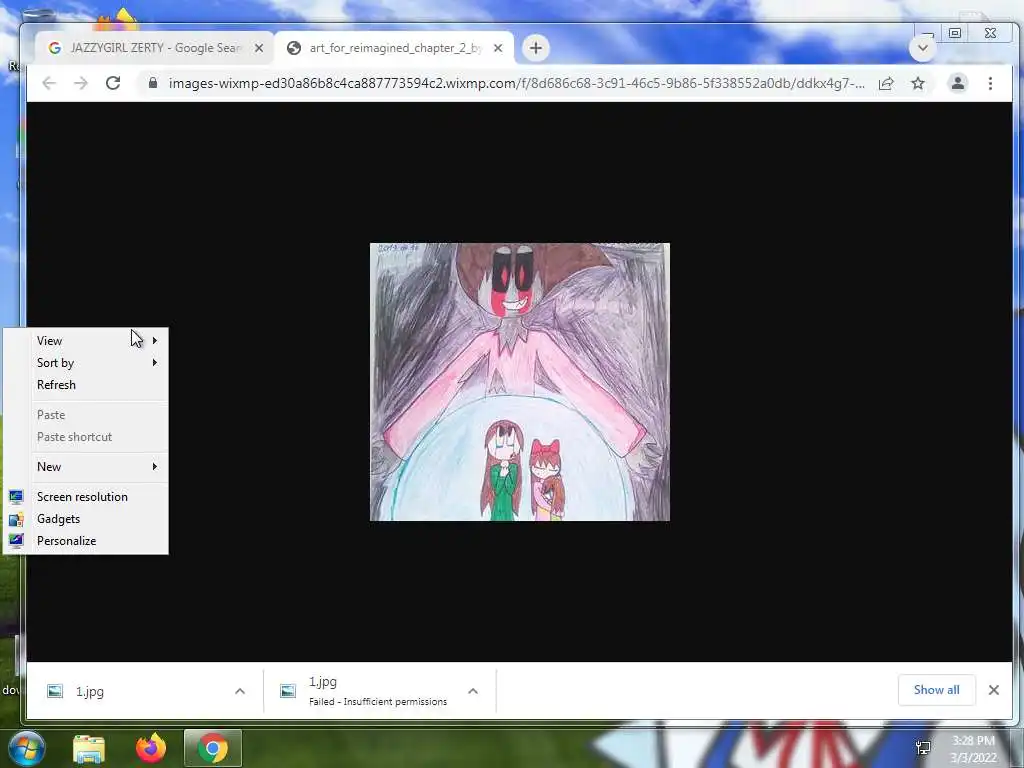The image size is (1024, 768).
Task: Expand options for the first 1.jpg download
Action: tap(240, 691)
